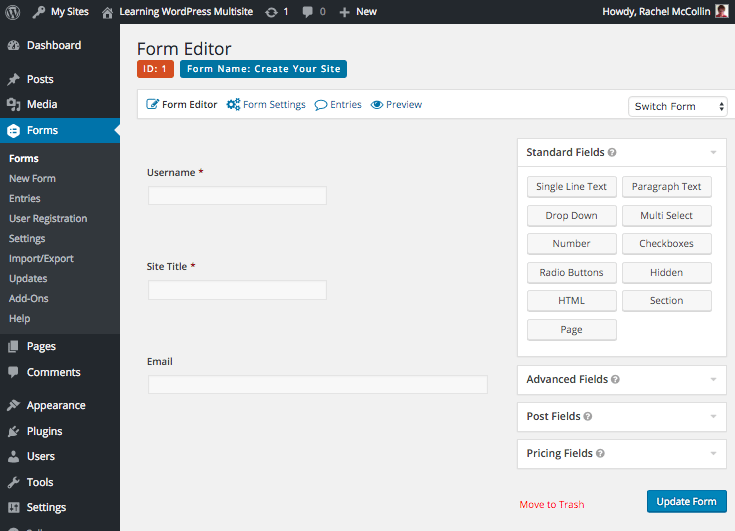
Task: Click the Advanced Fields help icon
Action: point(615,379)
